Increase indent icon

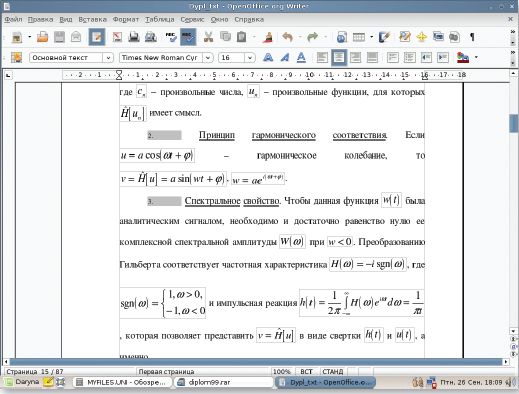click(443, 58)
